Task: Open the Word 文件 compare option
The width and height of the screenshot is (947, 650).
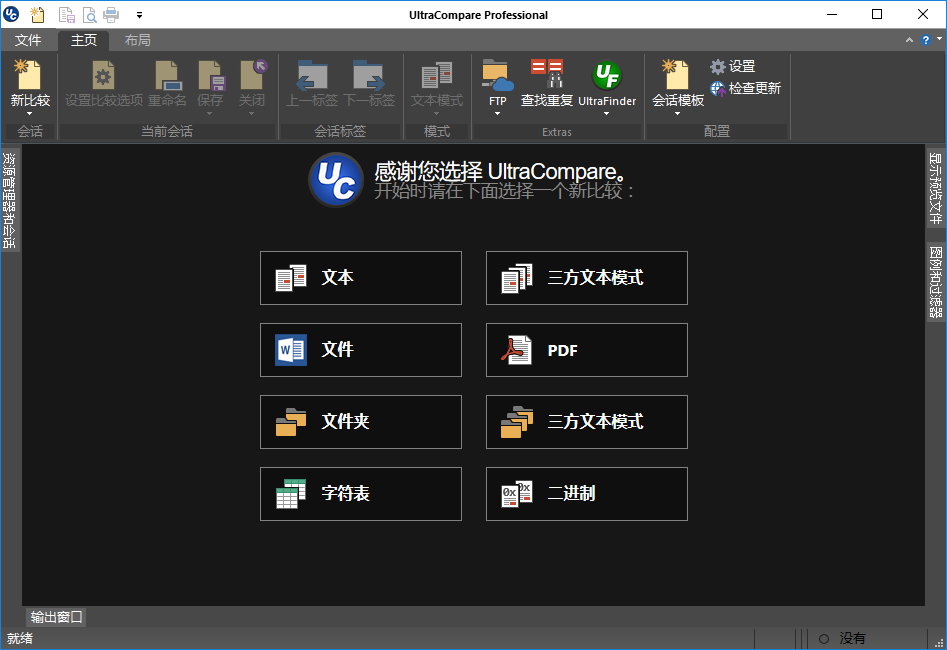Action: (360, 350)
